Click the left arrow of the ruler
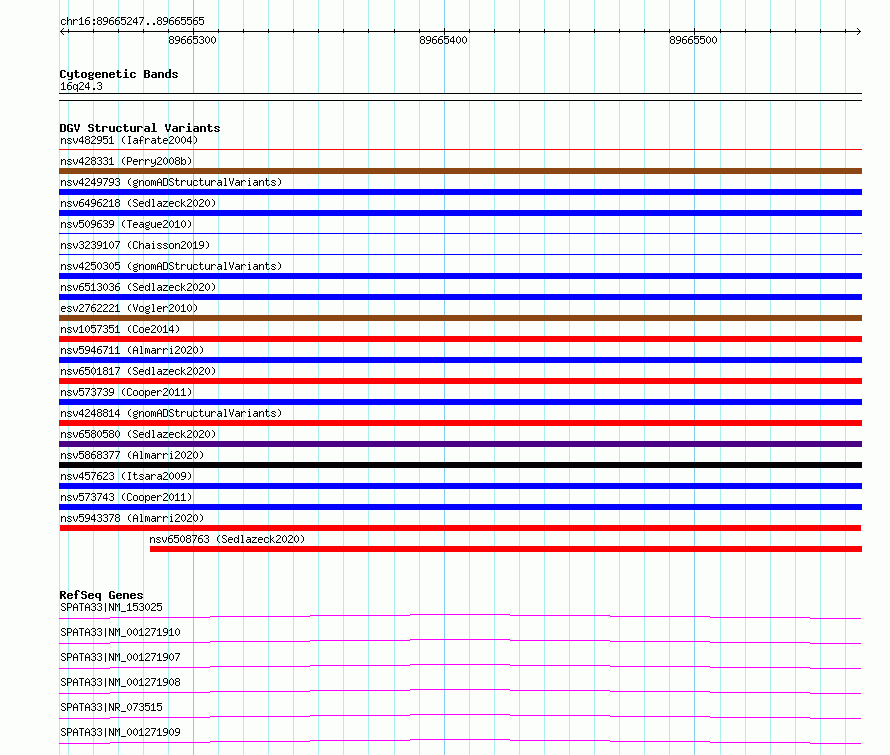Screen dimensions: 890x755 [63, 32]
